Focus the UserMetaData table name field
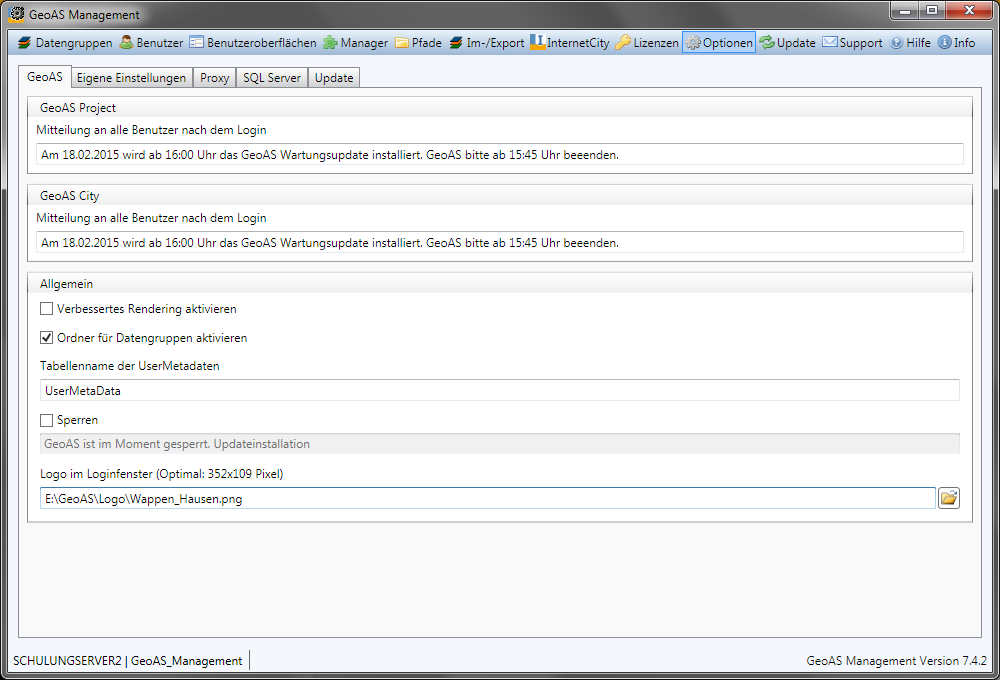Image resolution: width=1000 pixels, height=680 pixels. click(x=500, y=390)
